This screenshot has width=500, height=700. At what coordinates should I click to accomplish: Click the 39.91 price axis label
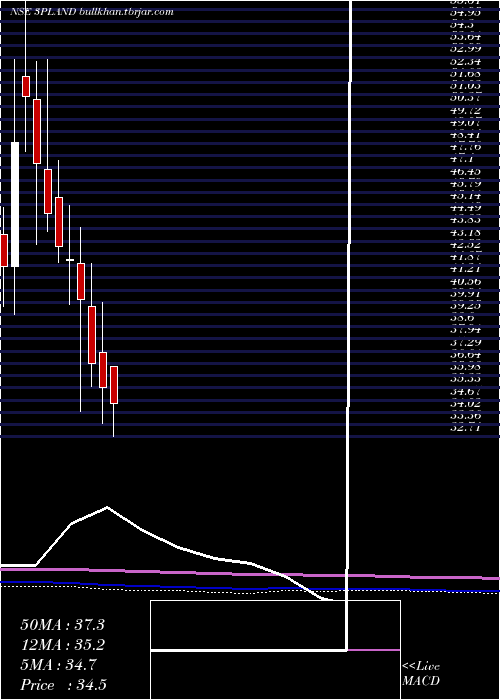click(x=464, y=293)
